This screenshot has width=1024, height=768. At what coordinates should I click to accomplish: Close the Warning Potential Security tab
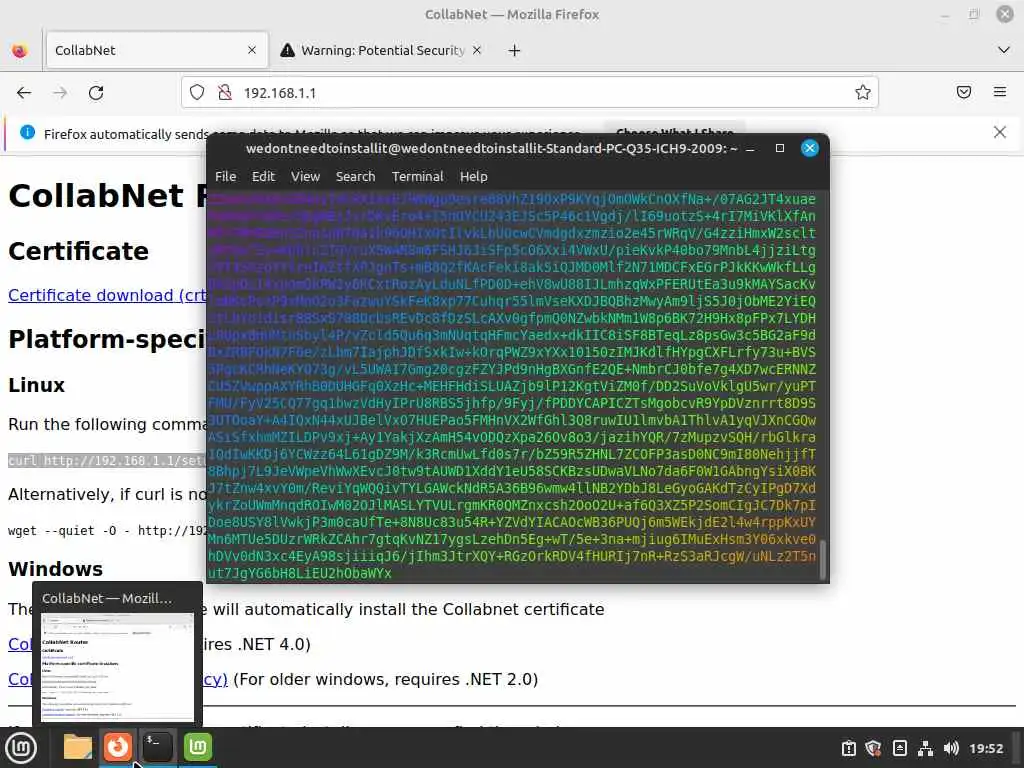point(477,50)
